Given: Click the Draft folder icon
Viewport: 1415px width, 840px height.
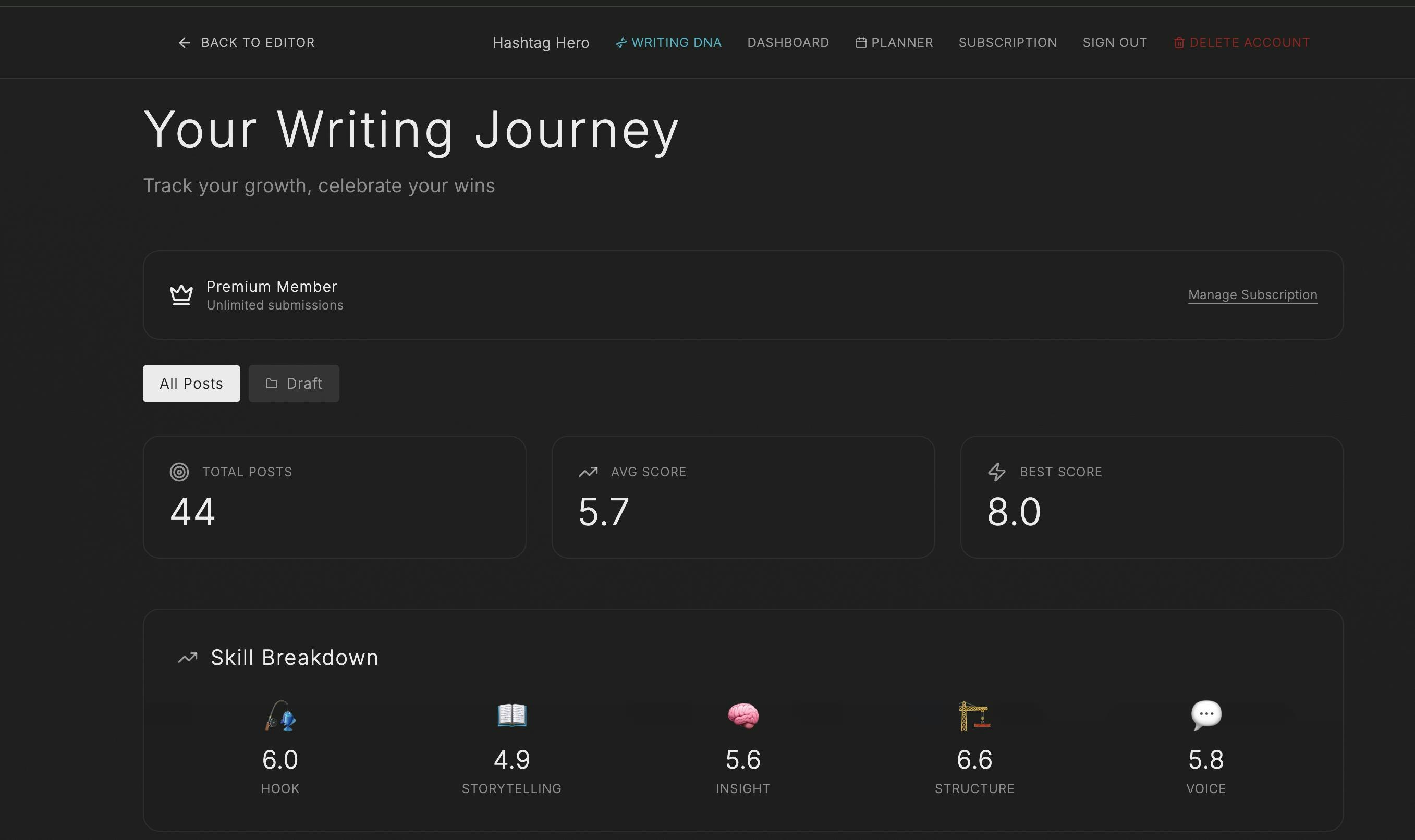Looking at the screenshot, I should (272, 384).
